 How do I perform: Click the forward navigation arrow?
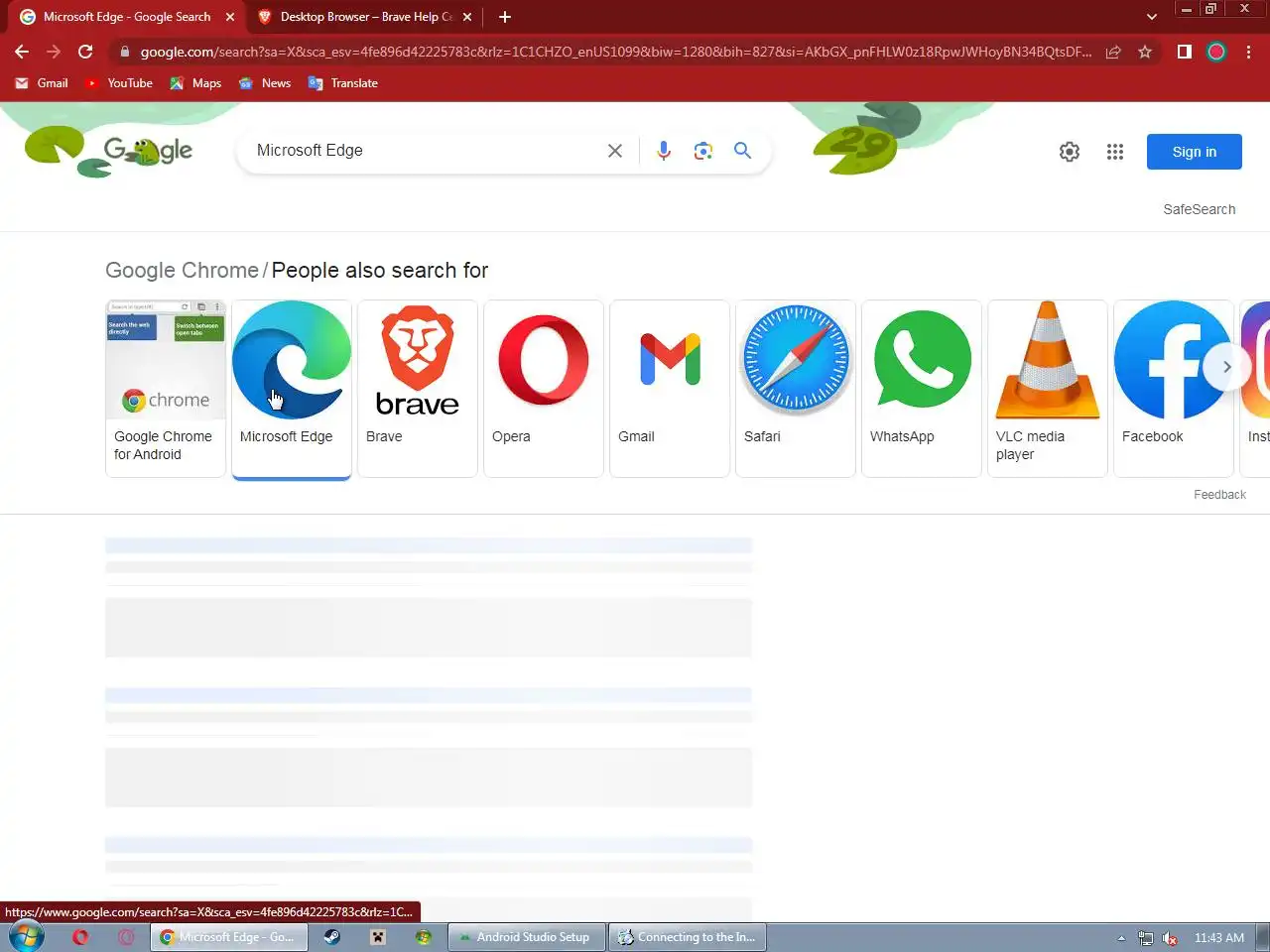[54, 52]
